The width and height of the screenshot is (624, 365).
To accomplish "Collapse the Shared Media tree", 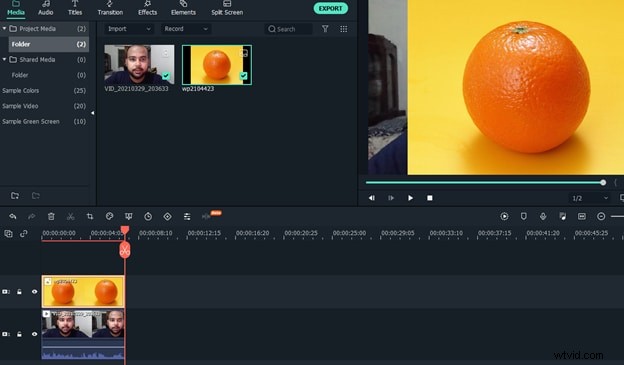I will coord(4,60).
